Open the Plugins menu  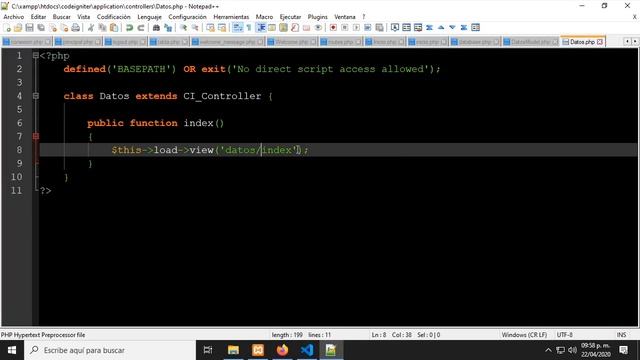(x=318, y=17)
